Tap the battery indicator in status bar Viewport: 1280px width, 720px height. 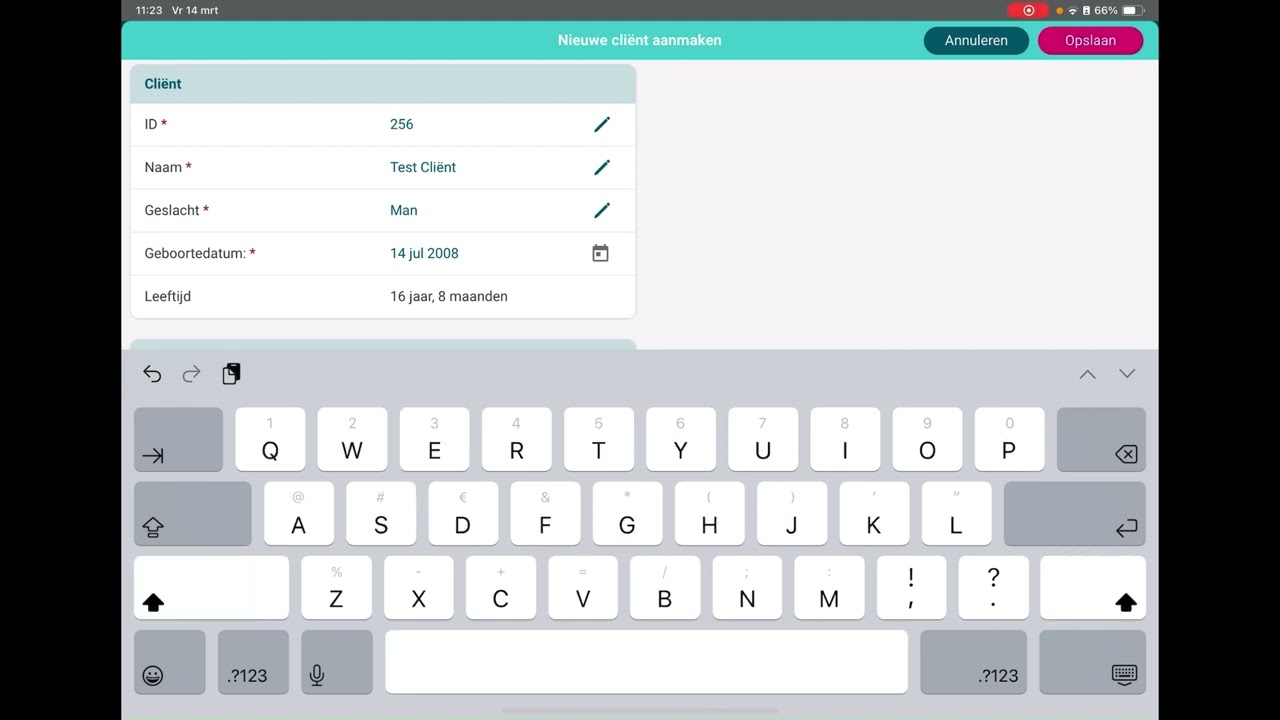tap(1132, 10)
